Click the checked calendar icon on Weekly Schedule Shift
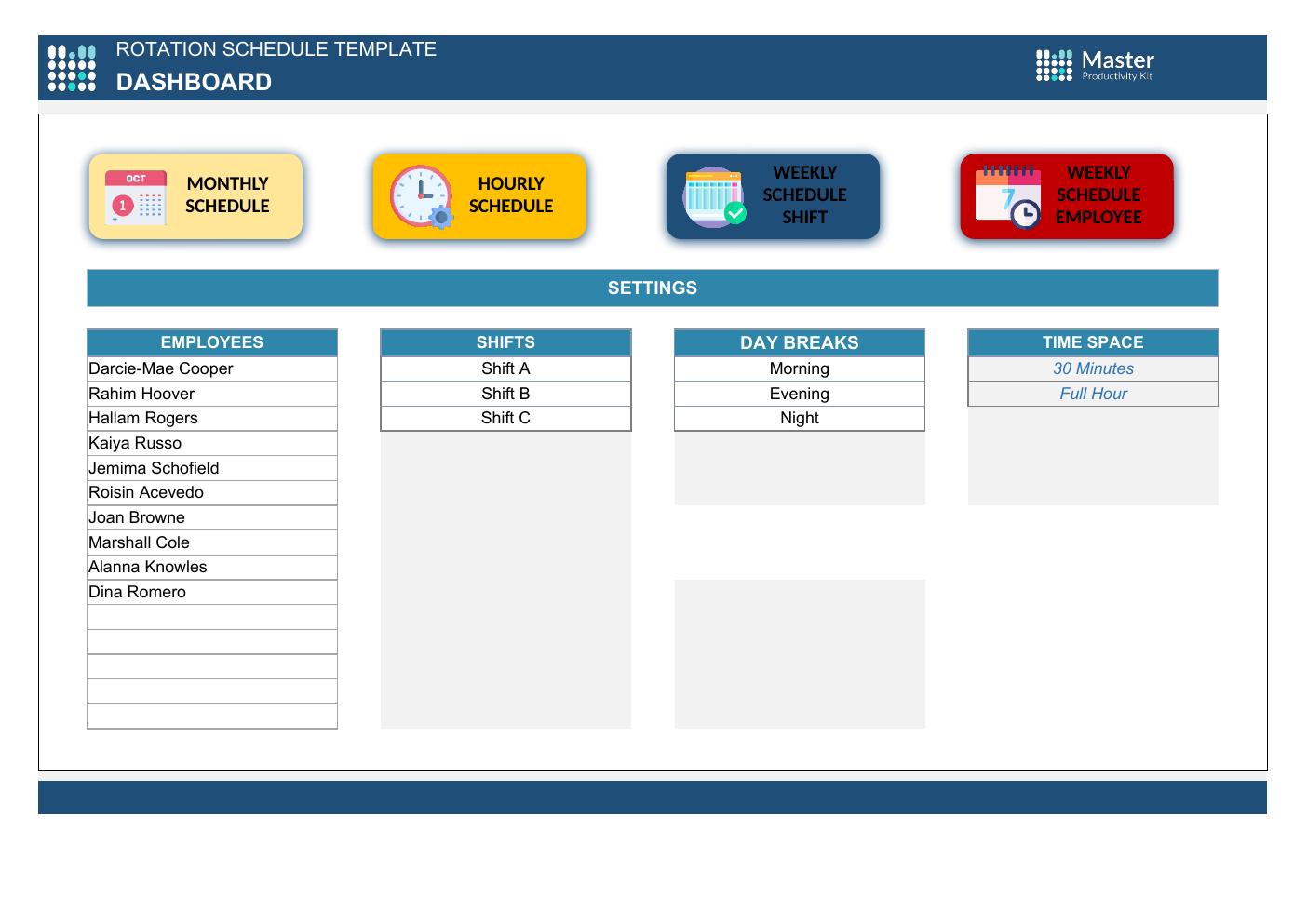The height and width of the screenshot is (924, 1307). (714, 197)
